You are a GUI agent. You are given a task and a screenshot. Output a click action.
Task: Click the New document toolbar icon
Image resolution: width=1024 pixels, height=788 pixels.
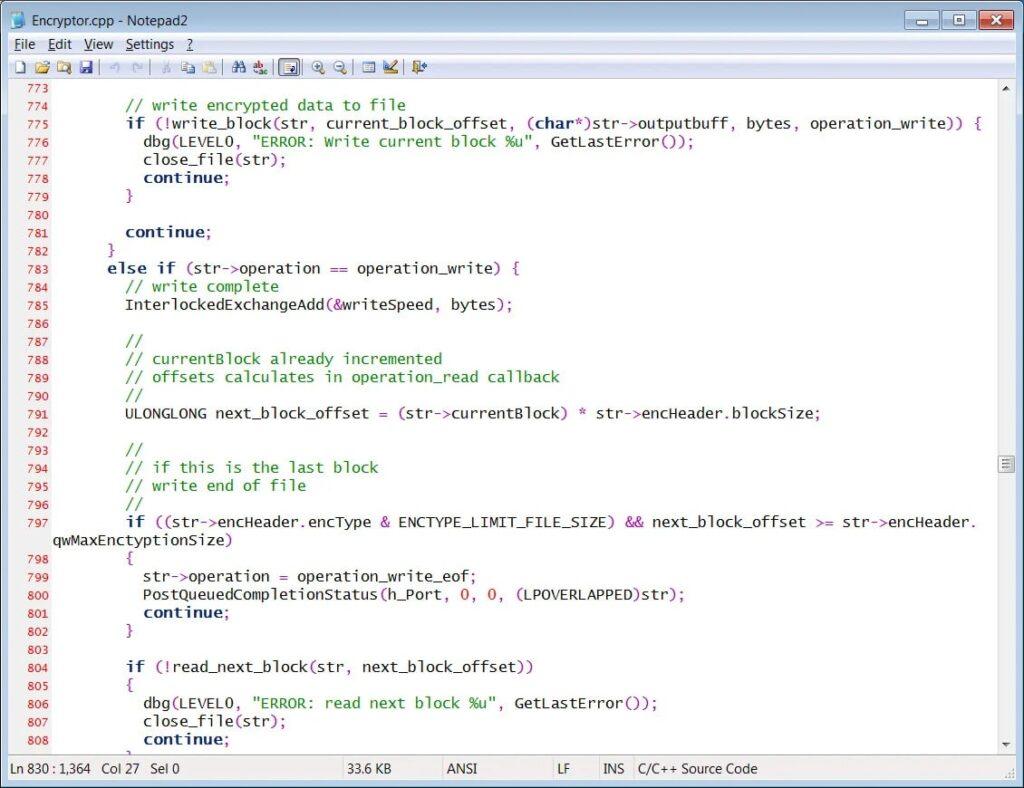(20, 67)
